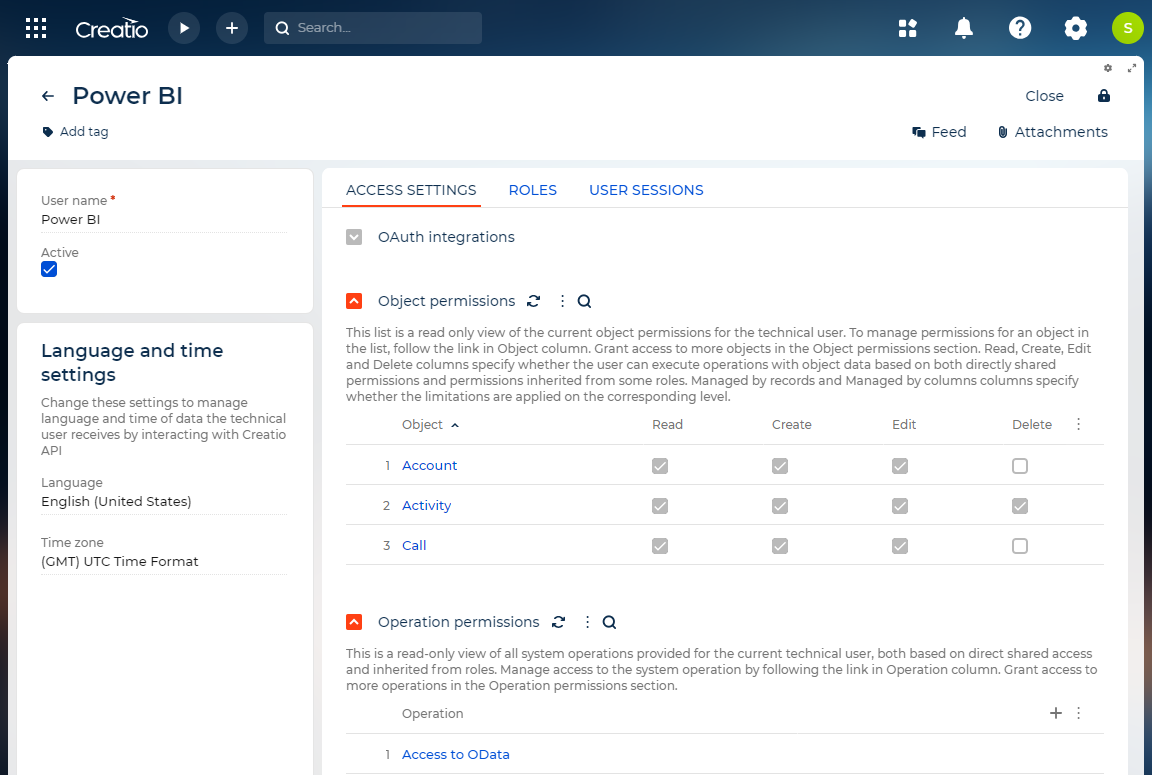Go back with the left arrow
1152x775 pixels.
(x=48, y=95)
